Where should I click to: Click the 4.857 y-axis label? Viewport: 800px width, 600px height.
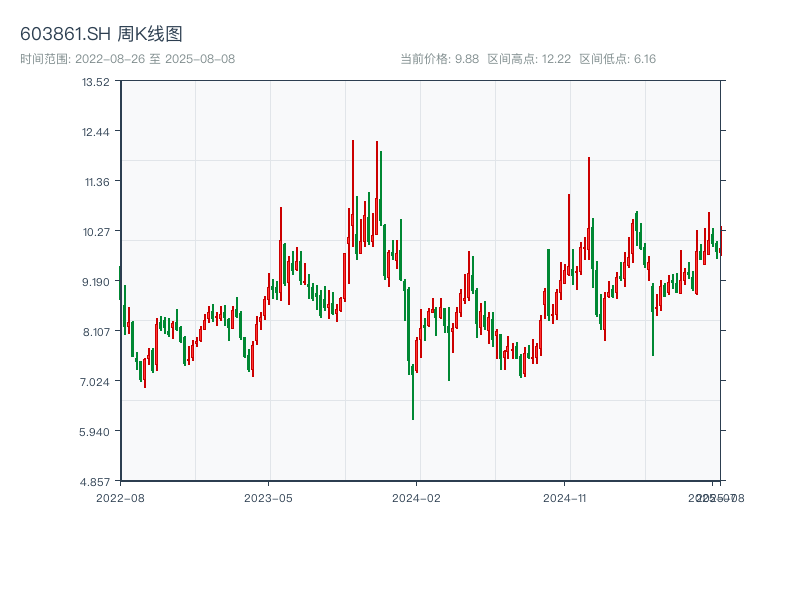(x=96, y=482)
